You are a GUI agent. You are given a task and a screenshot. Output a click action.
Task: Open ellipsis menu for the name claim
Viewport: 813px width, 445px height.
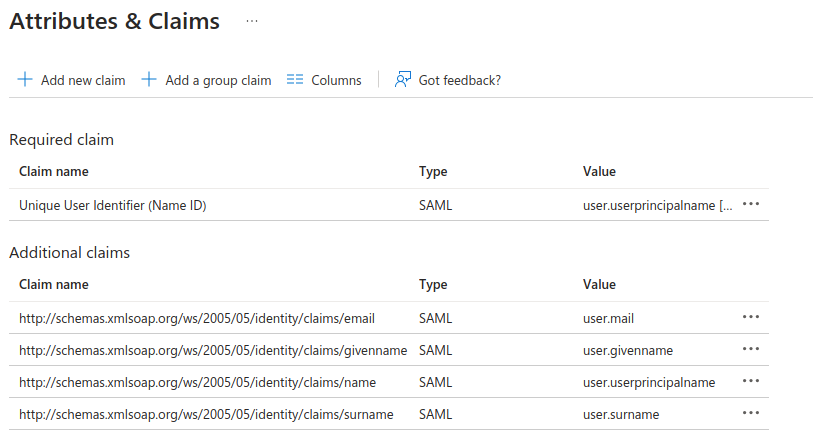[x=751, y=382]
